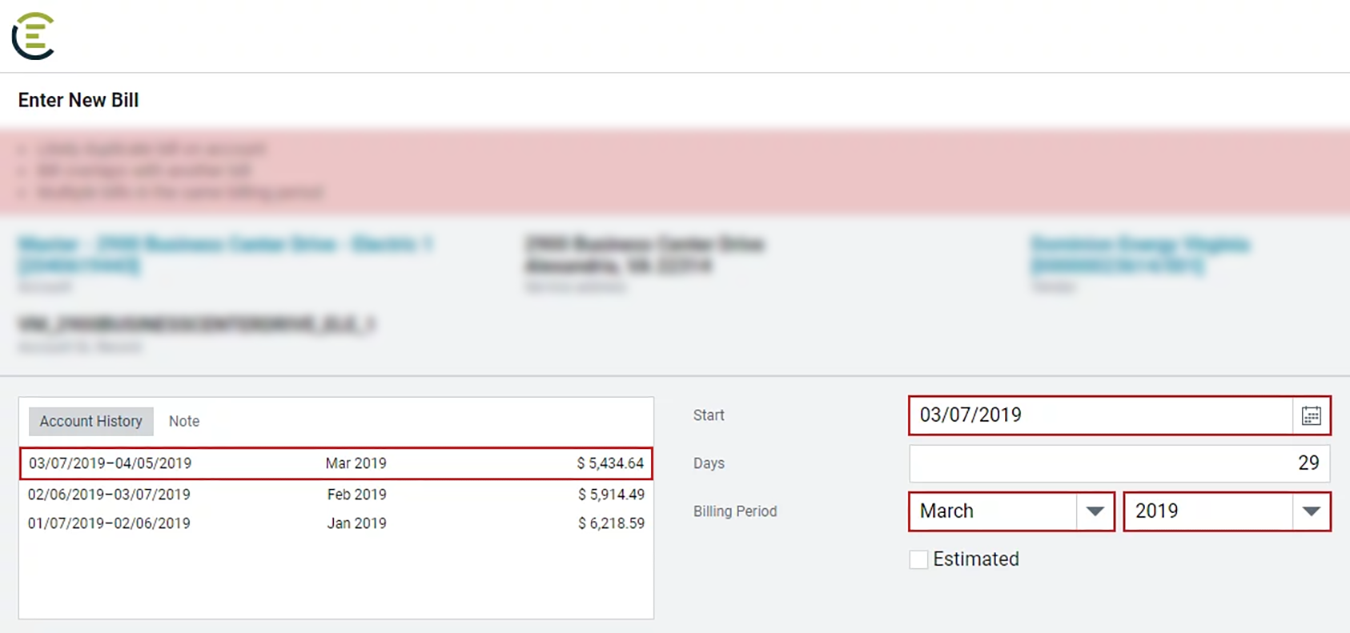Image resolution: width=1350 pixels, height=633 pixels.
Task: Click the Start date field showing 03/07/2019
Action: pos(1101,416)
